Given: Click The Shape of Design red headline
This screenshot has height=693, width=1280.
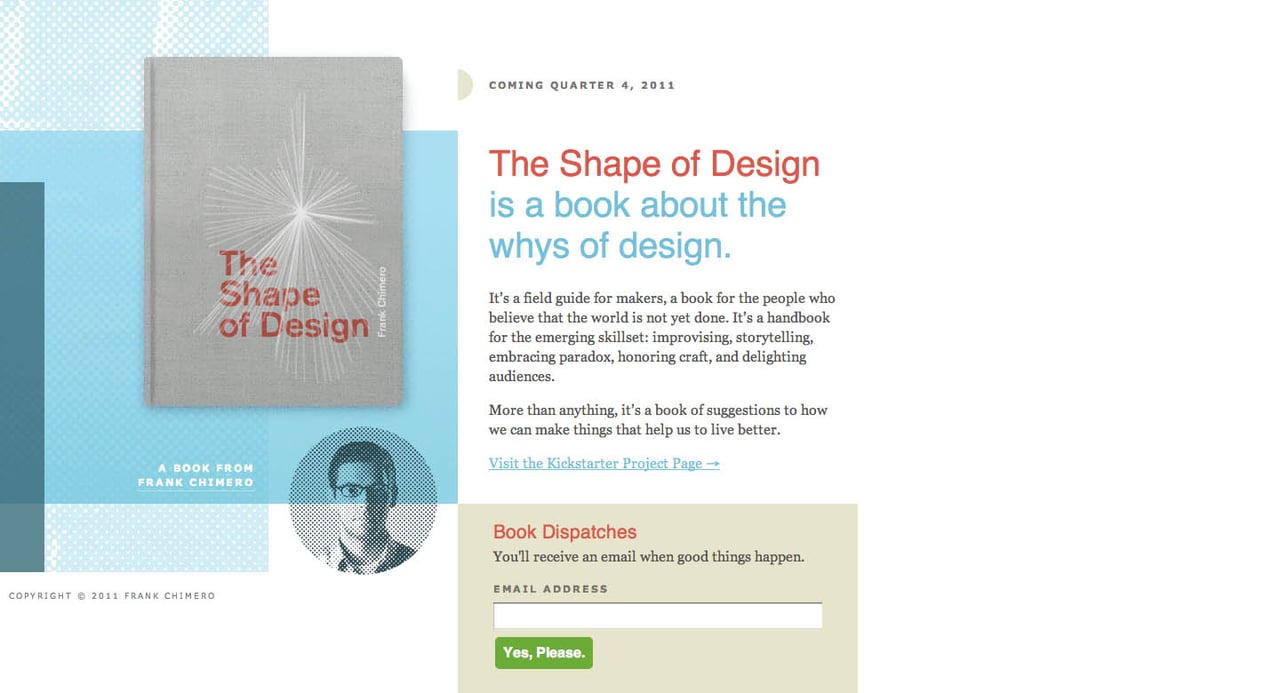Looking at the screenshot, I should point(653,163).
